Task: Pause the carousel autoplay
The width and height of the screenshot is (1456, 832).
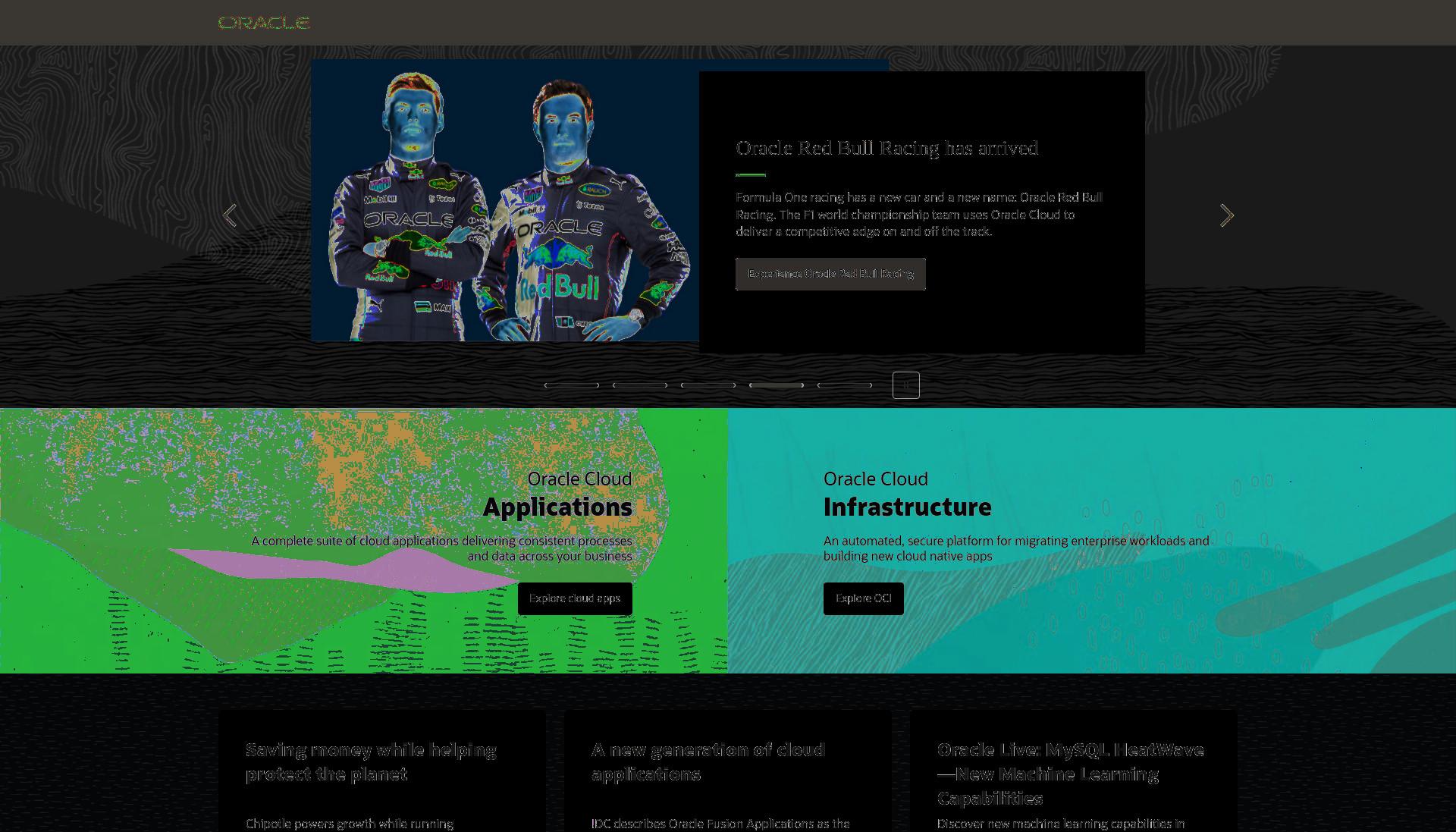Action: [905, 385]
